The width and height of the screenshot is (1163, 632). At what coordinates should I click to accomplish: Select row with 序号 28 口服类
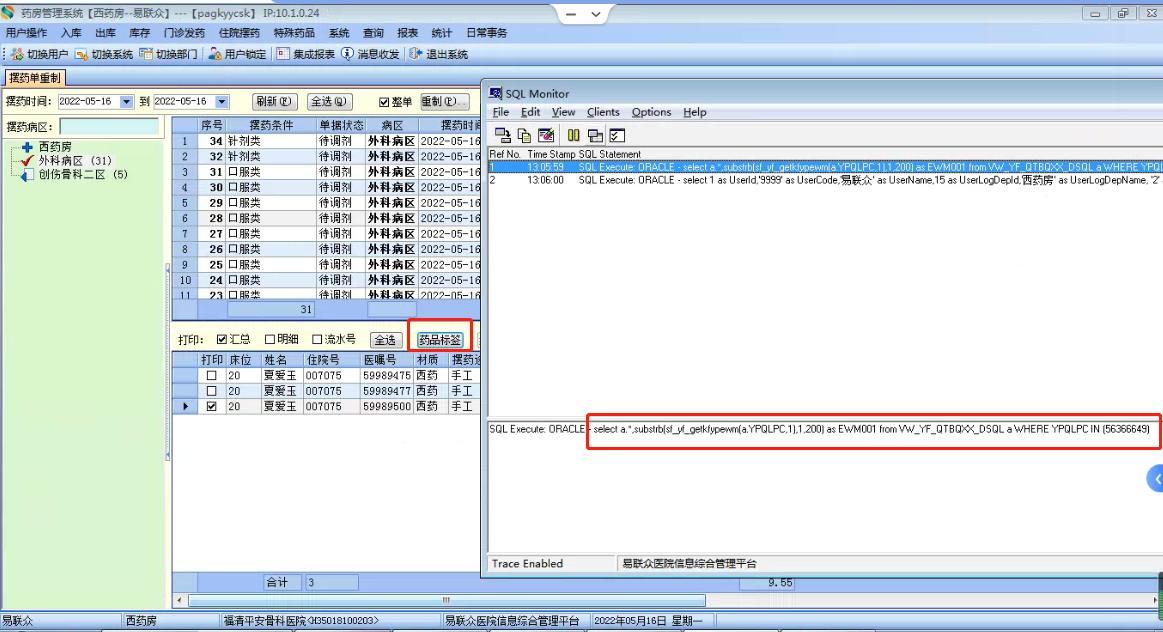(326, 218)
